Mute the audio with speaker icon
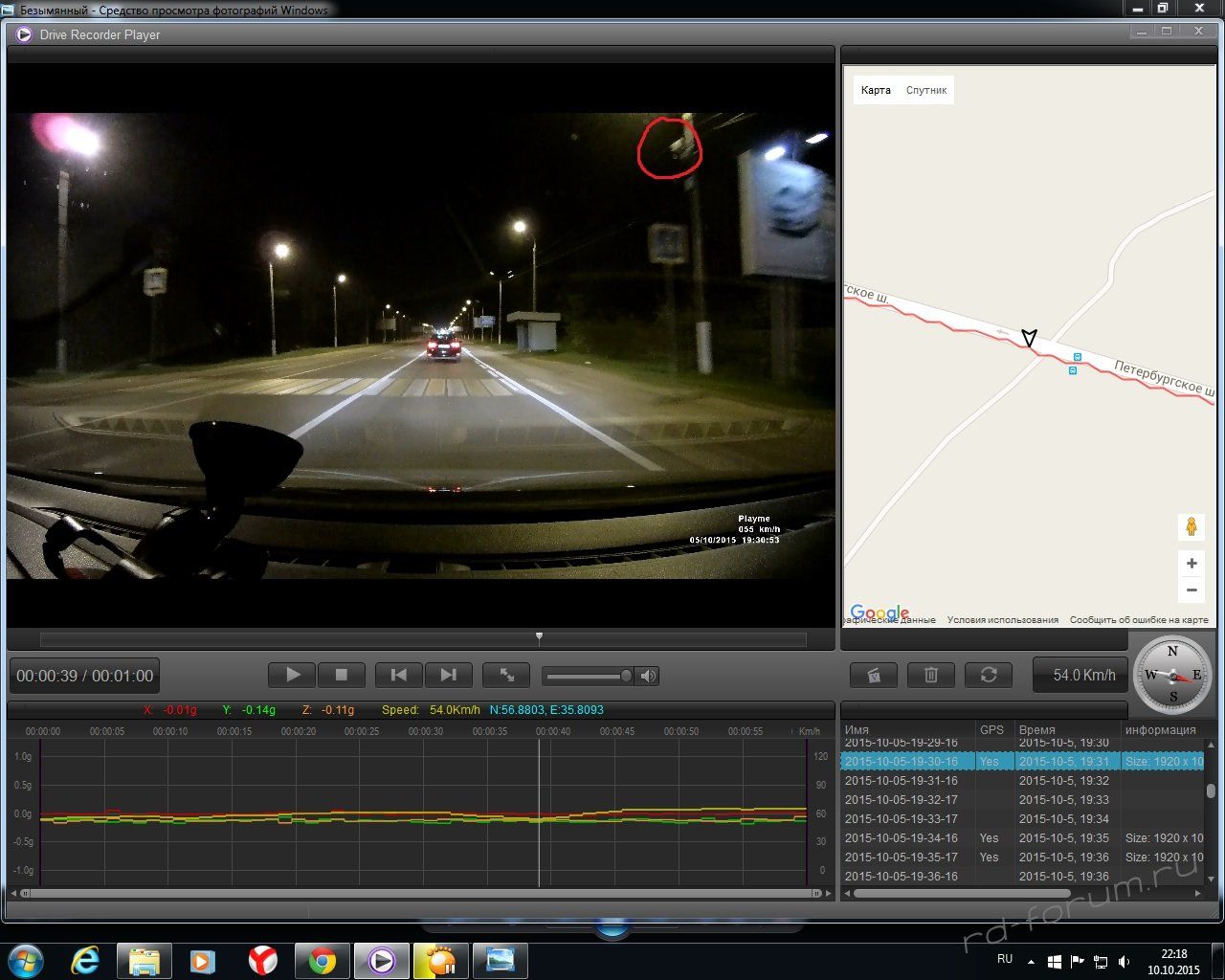The width and height of the screenshot is (1225, 980). click(x=649, y=677)
